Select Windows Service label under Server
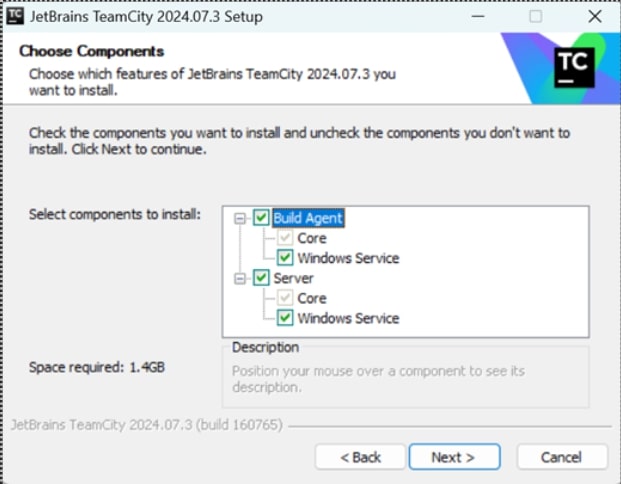Screen dimensions: 621x484 [348, 318]
